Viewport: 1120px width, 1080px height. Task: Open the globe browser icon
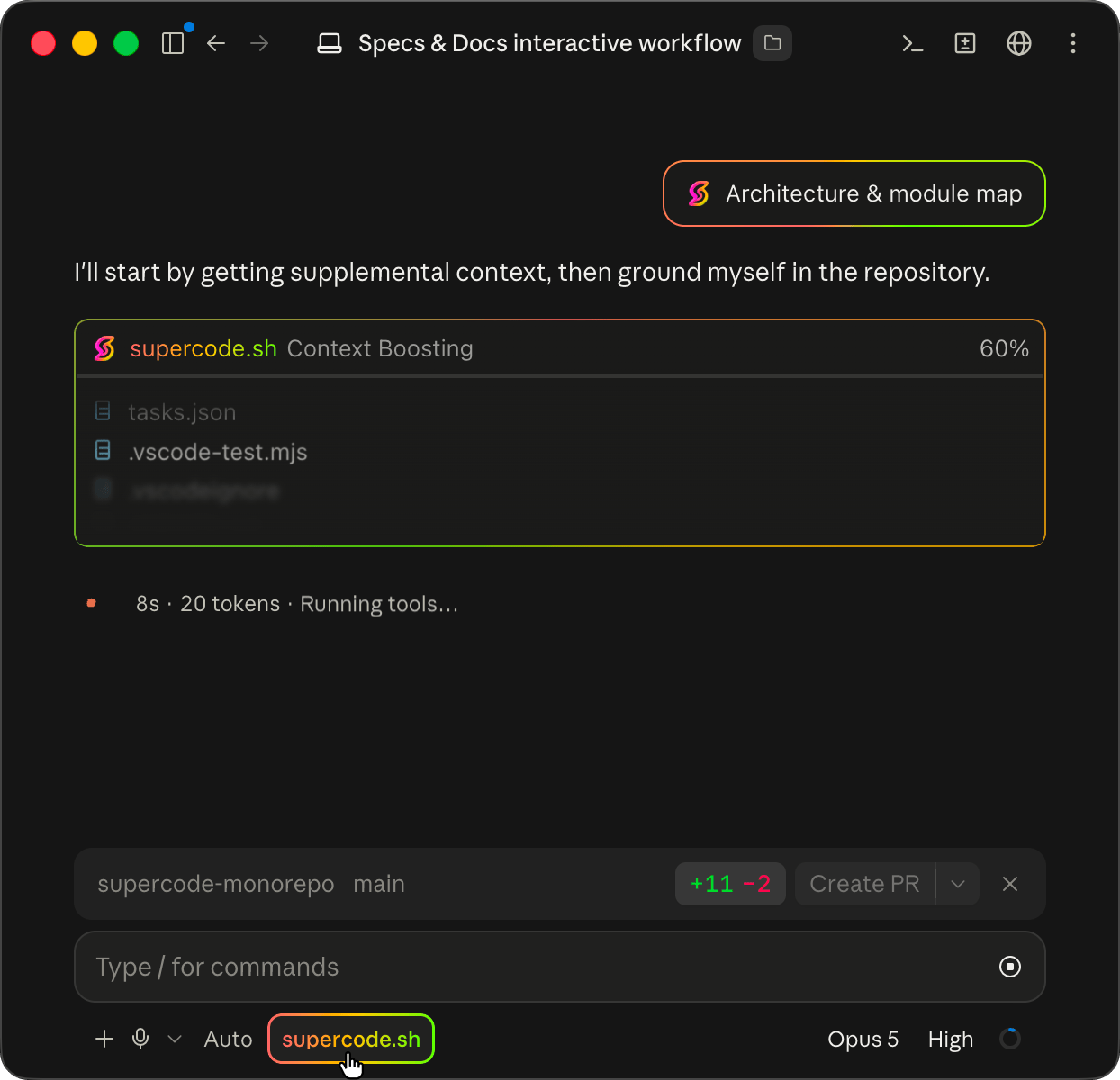[1019, 43]
